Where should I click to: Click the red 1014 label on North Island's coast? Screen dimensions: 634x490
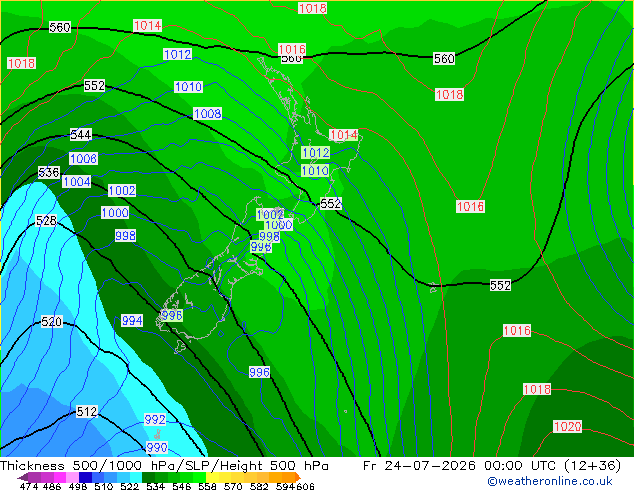[x=344, y=135]
